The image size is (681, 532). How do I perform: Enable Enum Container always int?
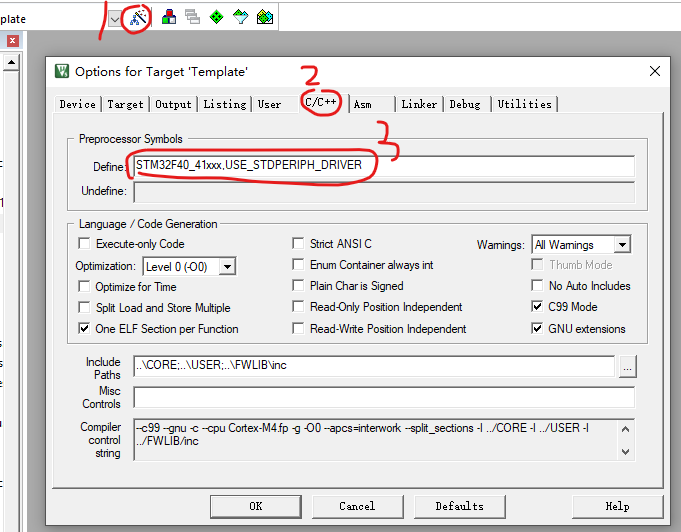(298, 264)
